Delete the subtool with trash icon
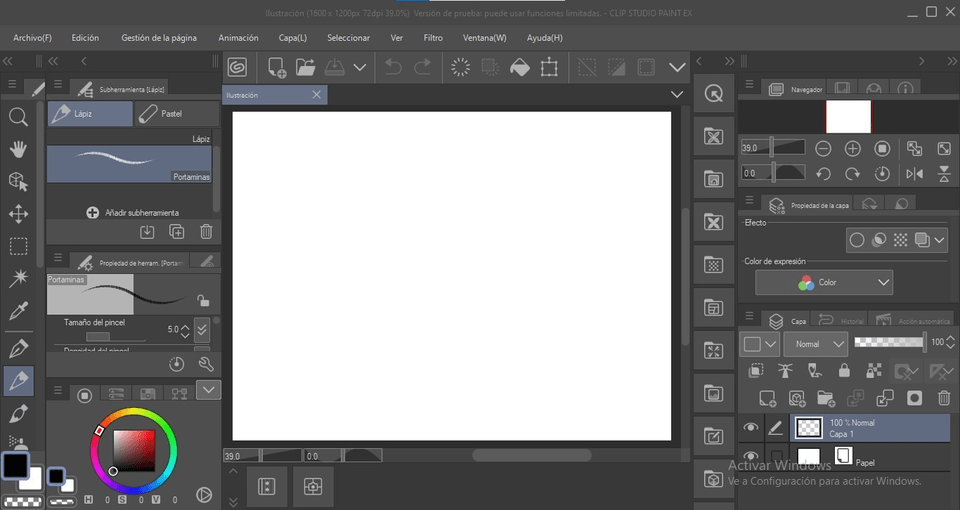Screen dimensions: 960x510 (206, 231)
